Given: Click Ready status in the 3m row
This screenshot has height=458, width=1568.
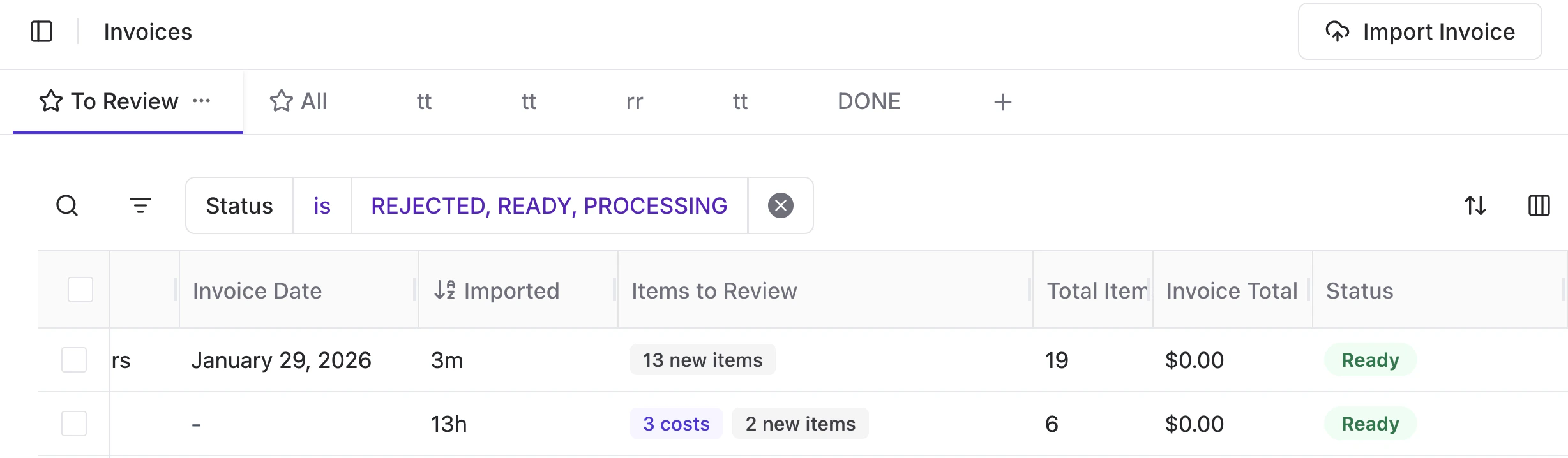Looking at the screenshot, I should 1370,360.
